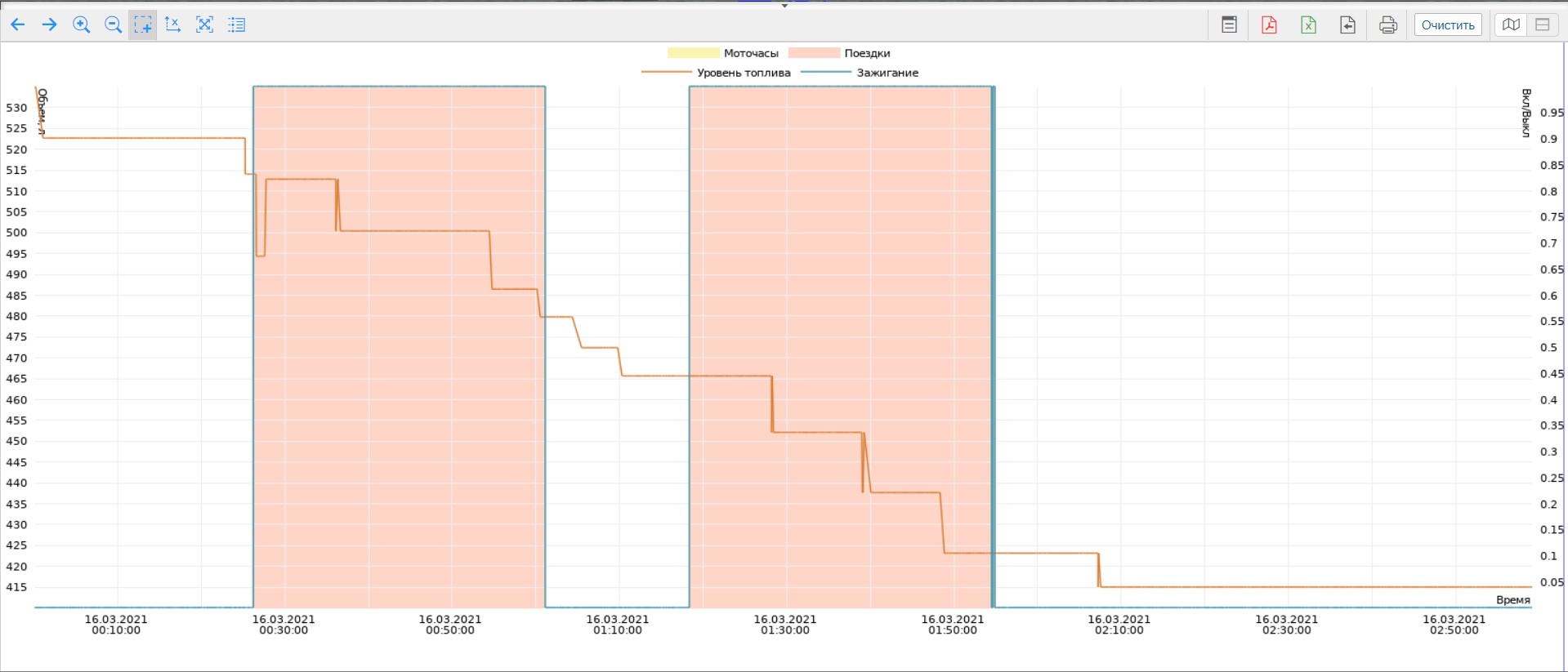The image size is (1568, 672).
Task: Click the axis reset icon with X
Action: (172, 24)
